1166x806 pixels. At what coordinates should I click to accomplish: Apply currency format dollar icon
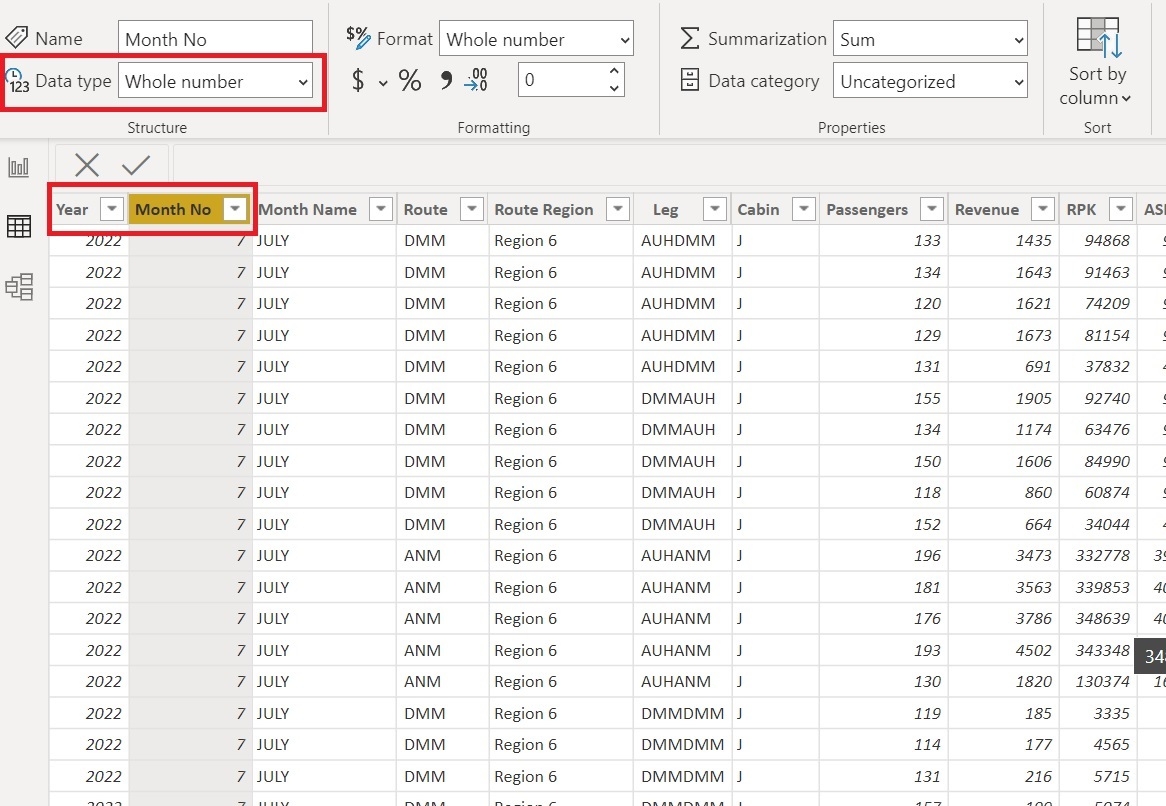pos(358,80)
